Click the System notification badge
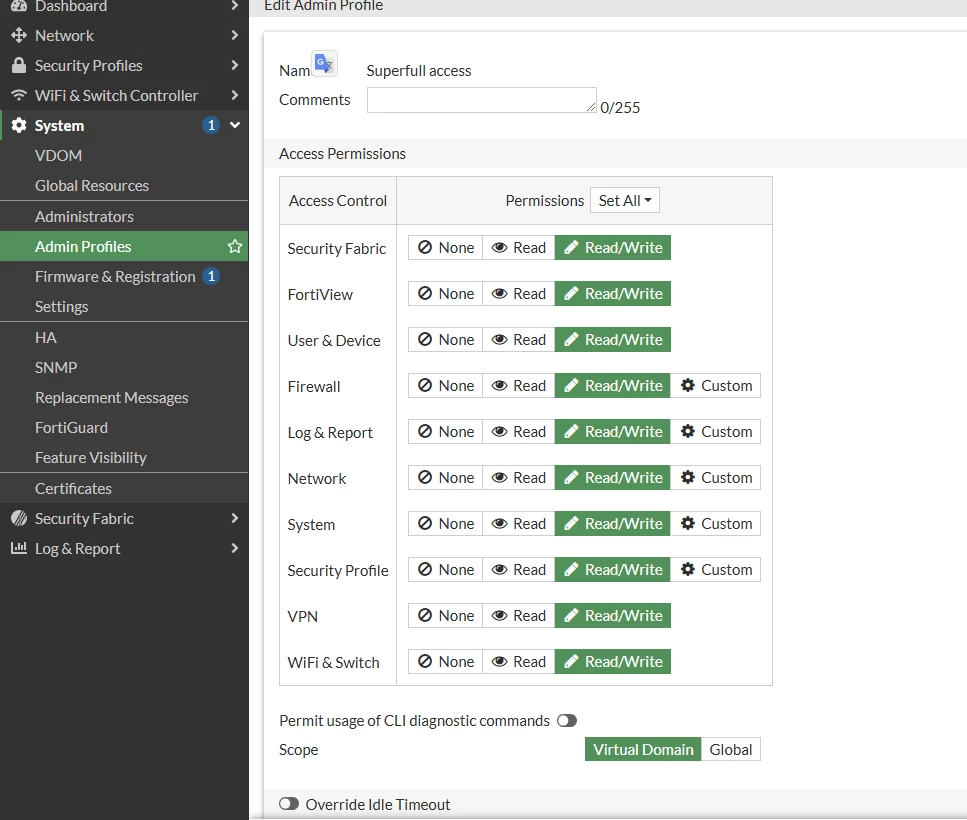 pyautogui.click(x=211, y=125)
